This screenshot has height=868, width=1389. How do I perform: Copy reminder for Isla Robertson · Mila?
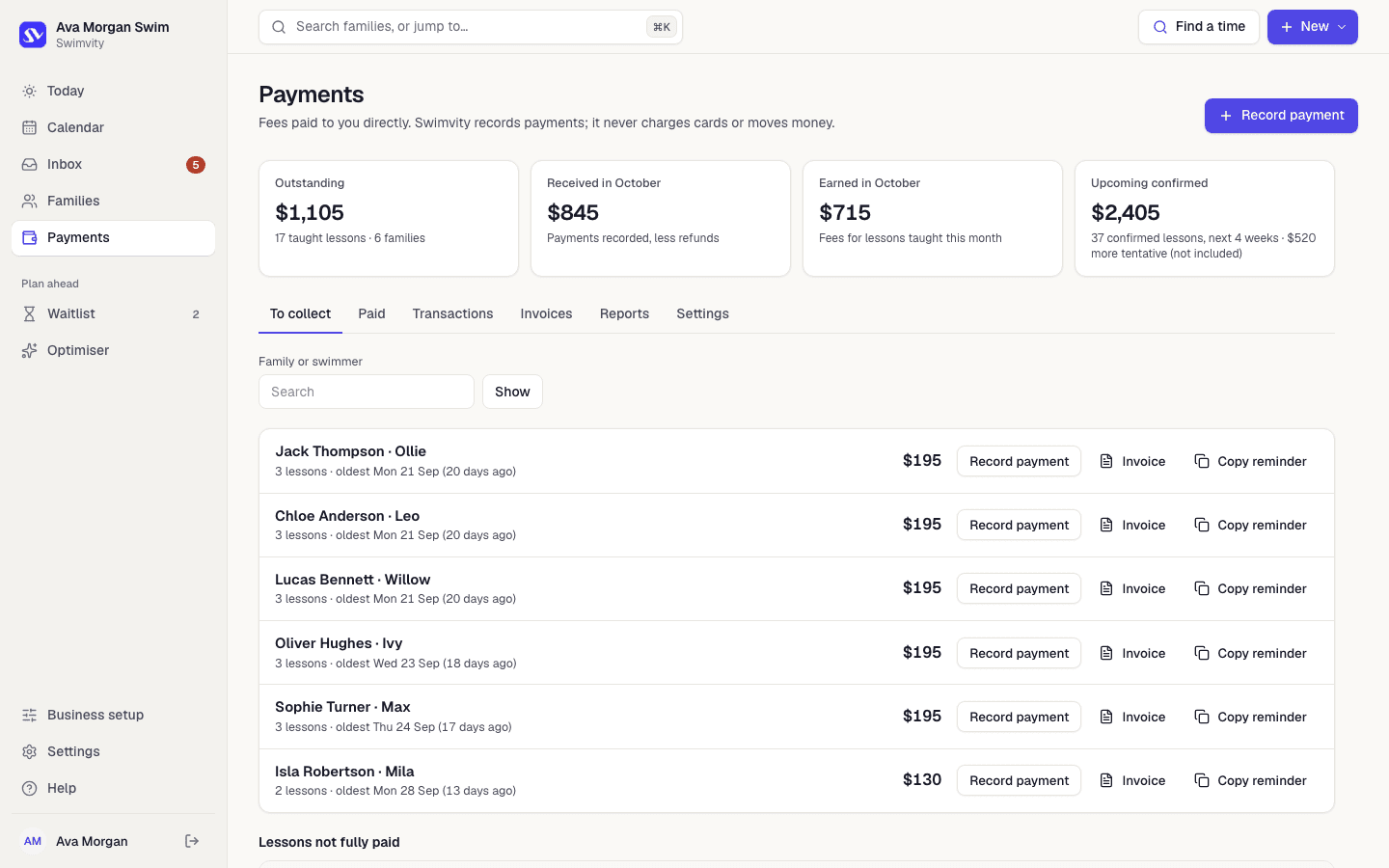(x=1250, y=780)
